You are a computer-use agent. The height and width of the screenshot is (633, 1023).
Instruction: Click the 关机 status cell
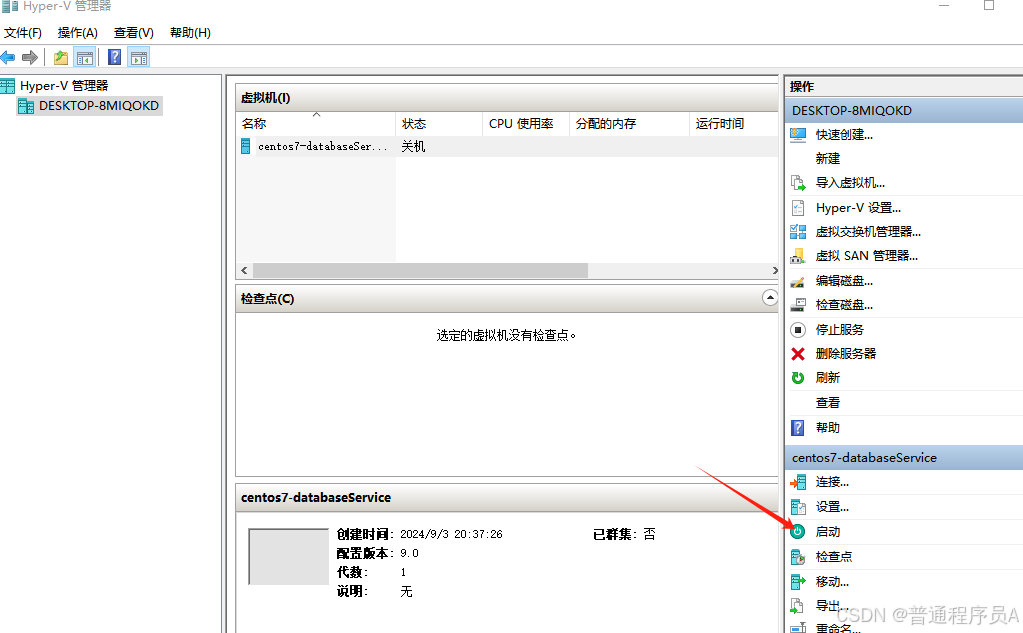[413, 146]
